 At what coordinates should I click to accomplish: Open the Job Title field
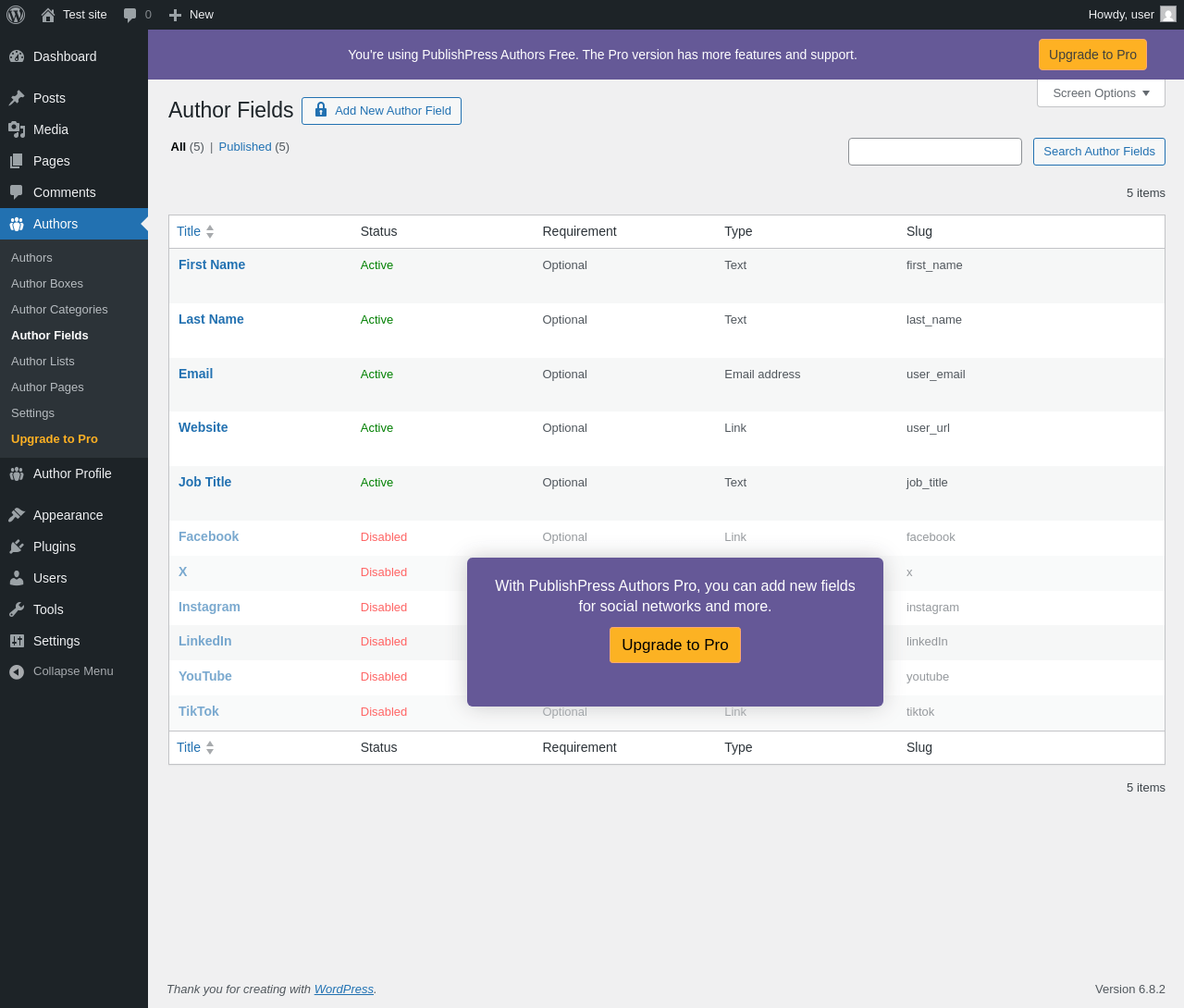tap(204, 482)
